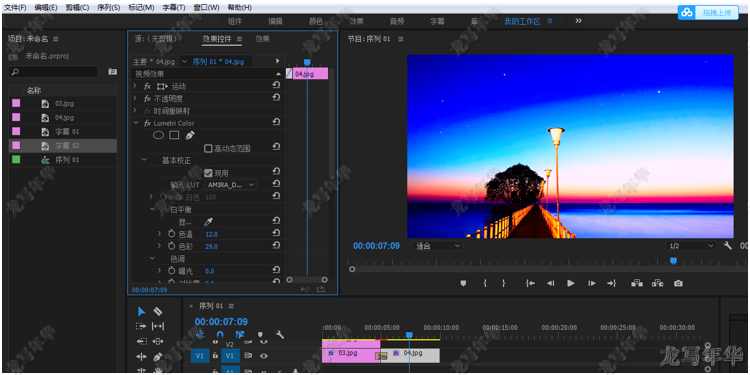The width and height of the screenshot is (750, 375).
Task: Toggle the Lumetri Color fx switch
Action: 147,123
